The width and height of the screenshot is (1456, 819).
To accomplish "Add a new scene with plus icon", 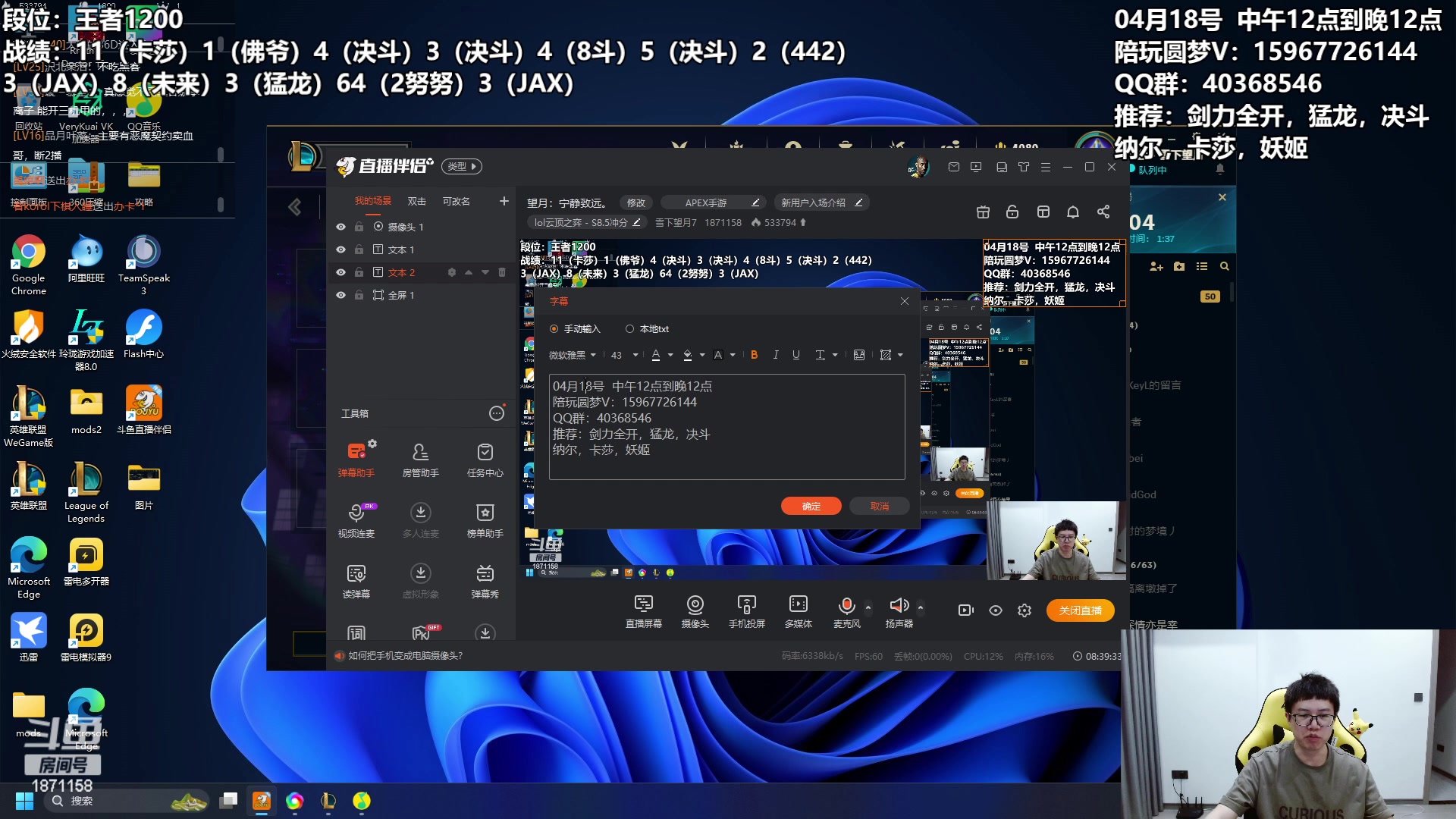I will pos(504,201).
